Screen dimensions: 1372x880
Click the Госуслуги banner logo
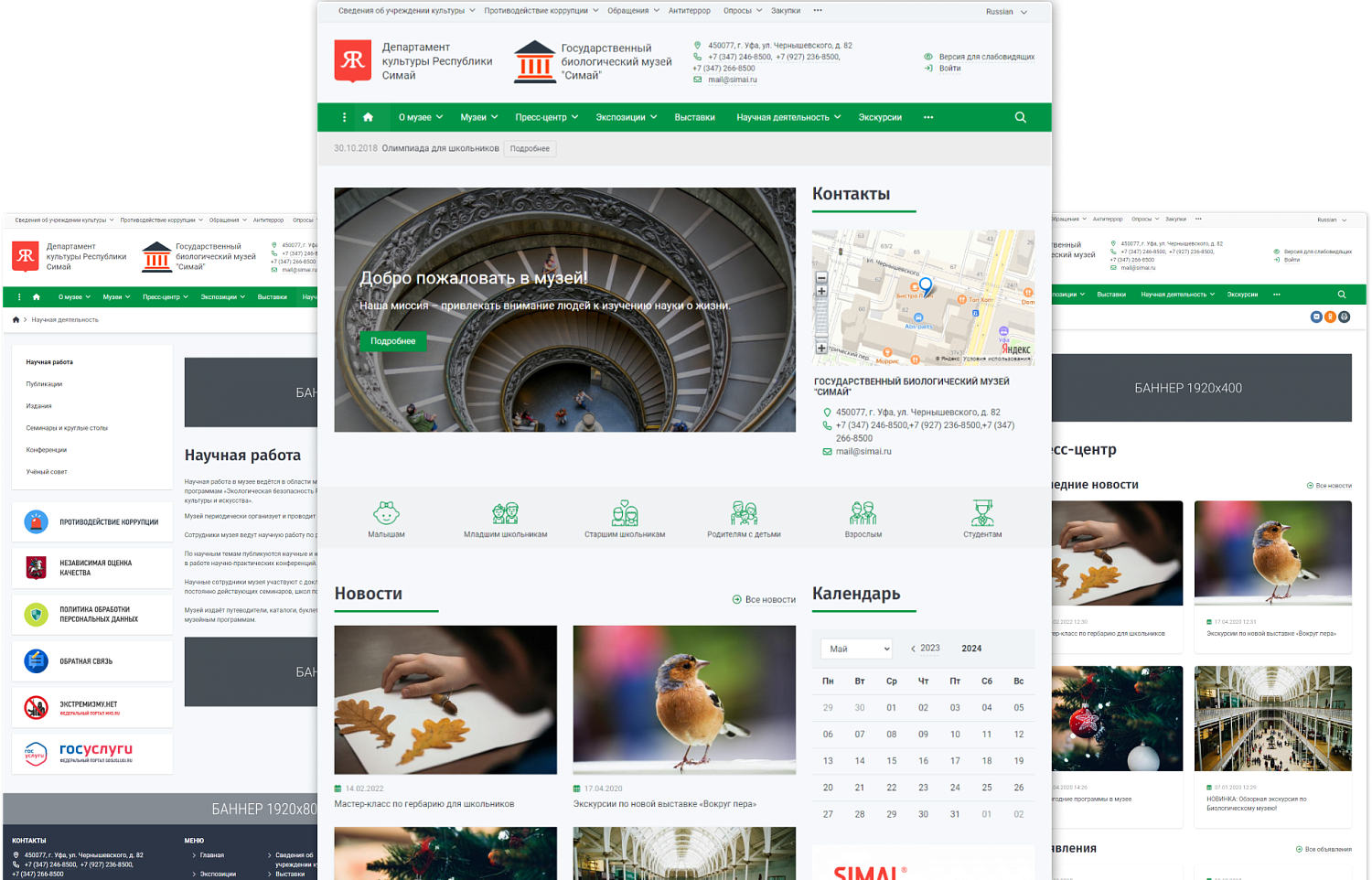pos(91,754)
